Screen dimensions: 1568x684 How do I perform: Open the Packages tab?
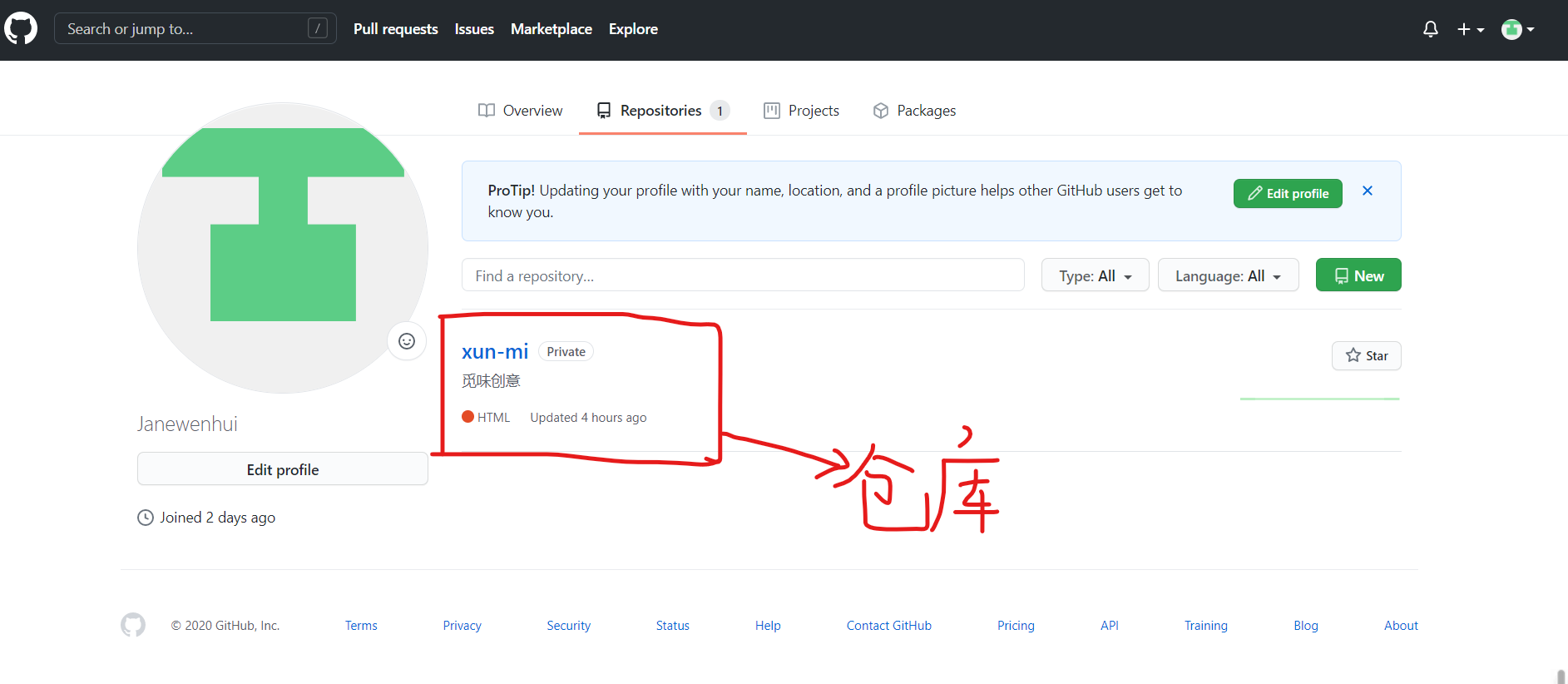click(914, 111)
